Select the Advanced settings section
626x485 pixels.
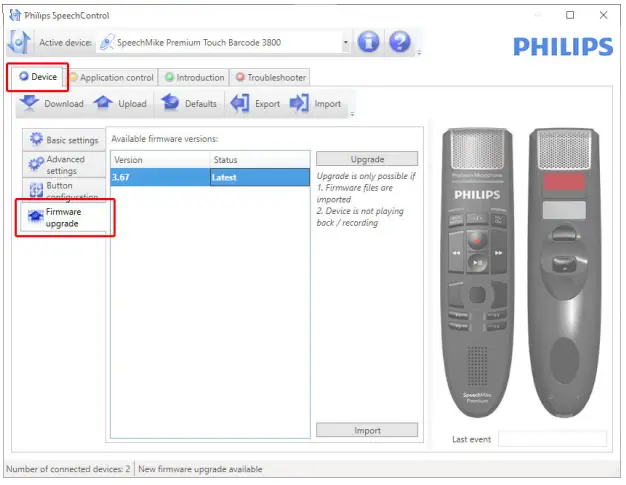click(64, 164)
